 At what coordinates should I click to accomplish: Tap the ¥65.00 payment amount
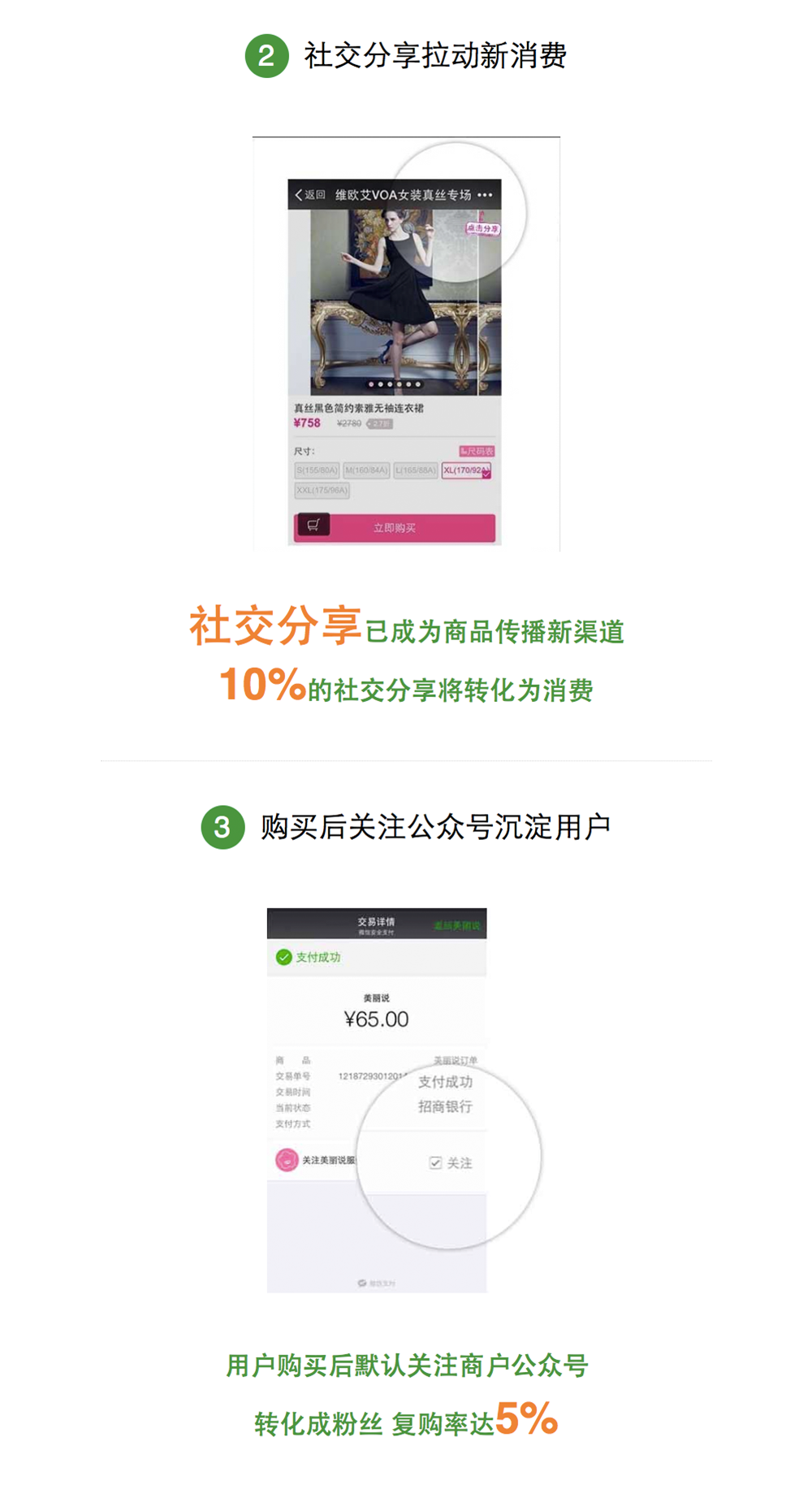pos(377,1019)
